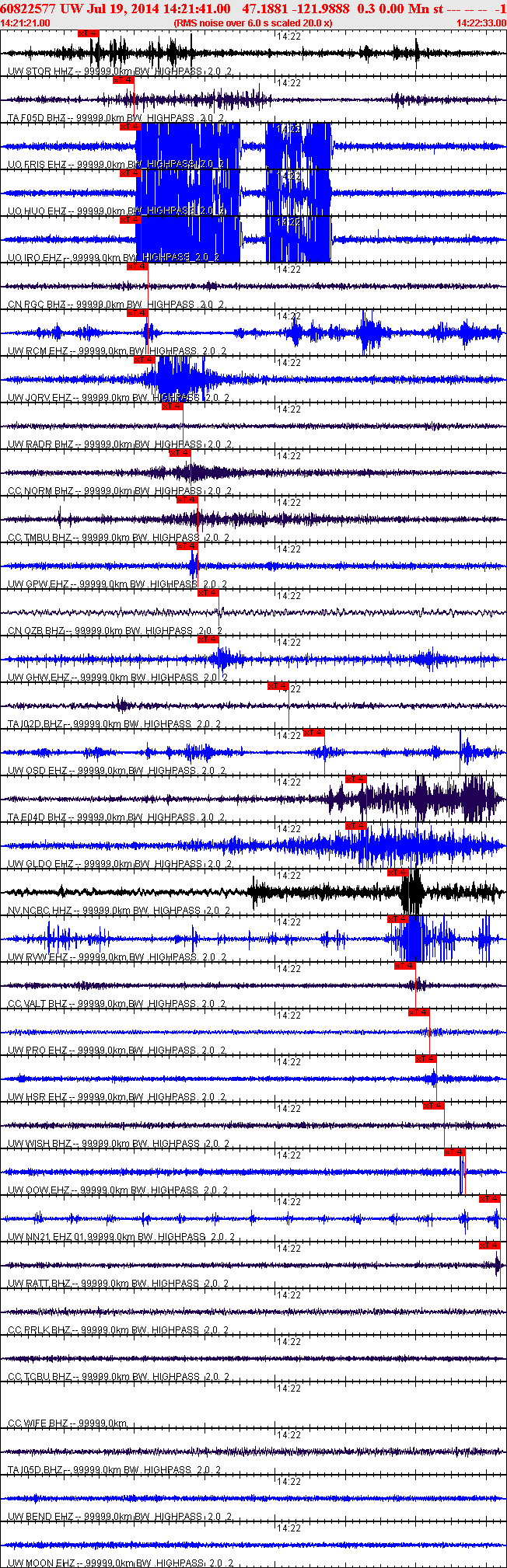
Task: Click the red pick flag on the TA J02D trace
Action: pyautogui.click(x=278, y=686)
